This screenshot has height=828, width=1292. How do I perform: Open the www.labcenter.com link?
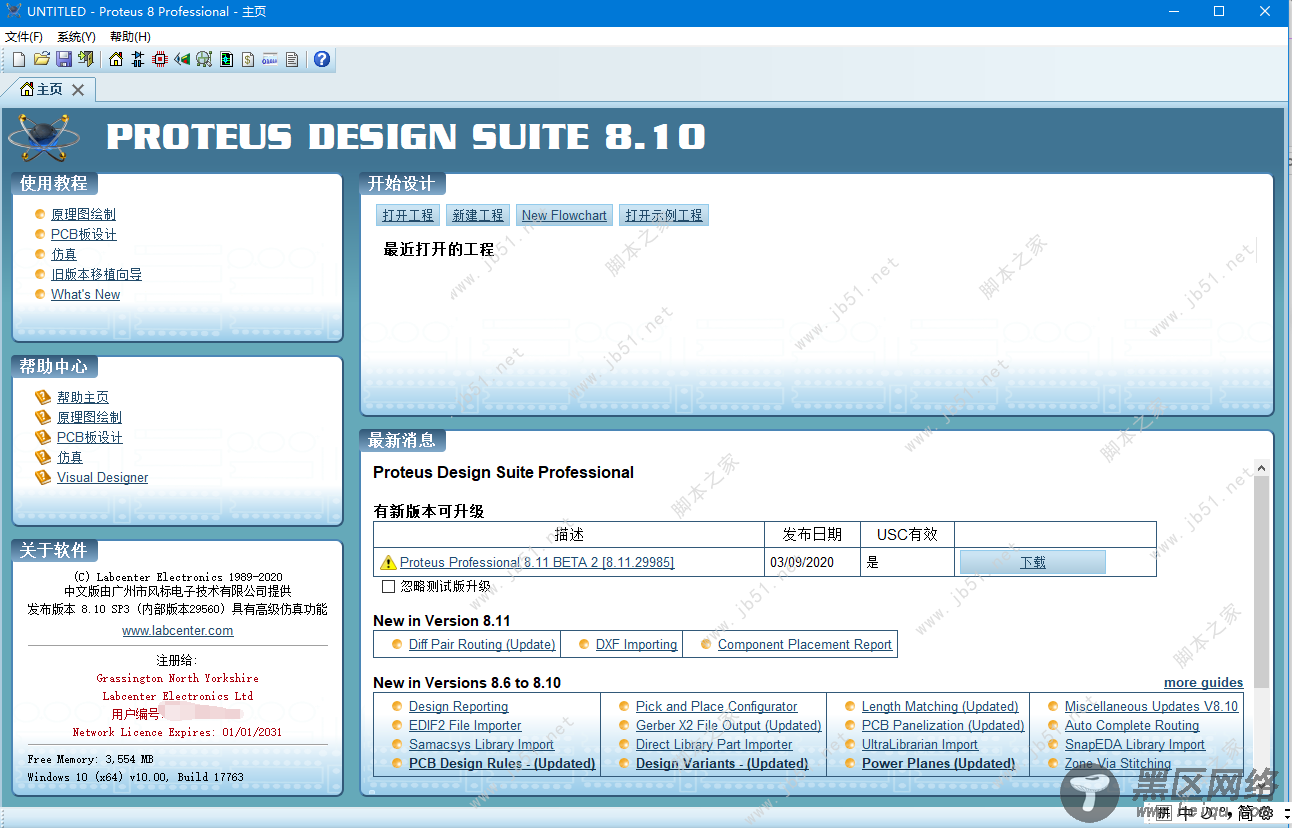pyautogui.click(x=178, y=631)
